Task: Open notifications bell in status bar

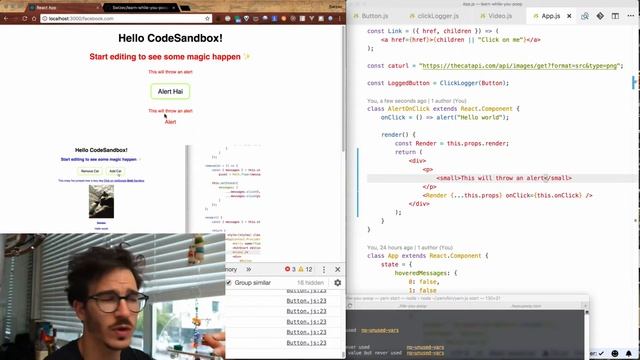Action: 629,353
